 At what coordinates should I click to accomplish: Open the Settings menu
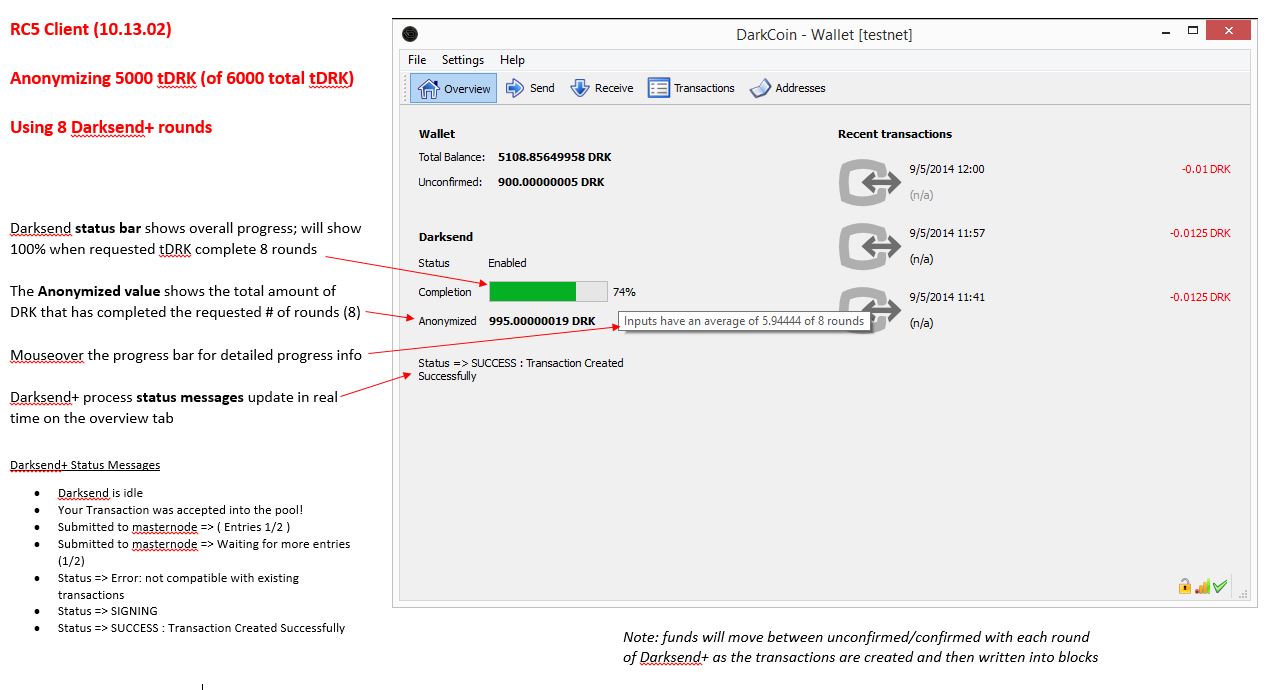(463, 60)
